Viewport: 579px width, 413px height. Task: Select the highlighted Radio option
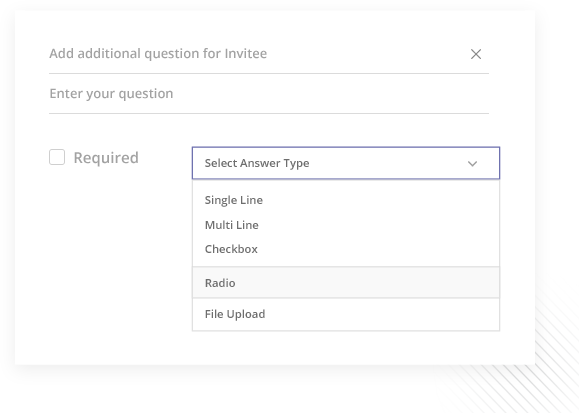click(x=346, y=283)
